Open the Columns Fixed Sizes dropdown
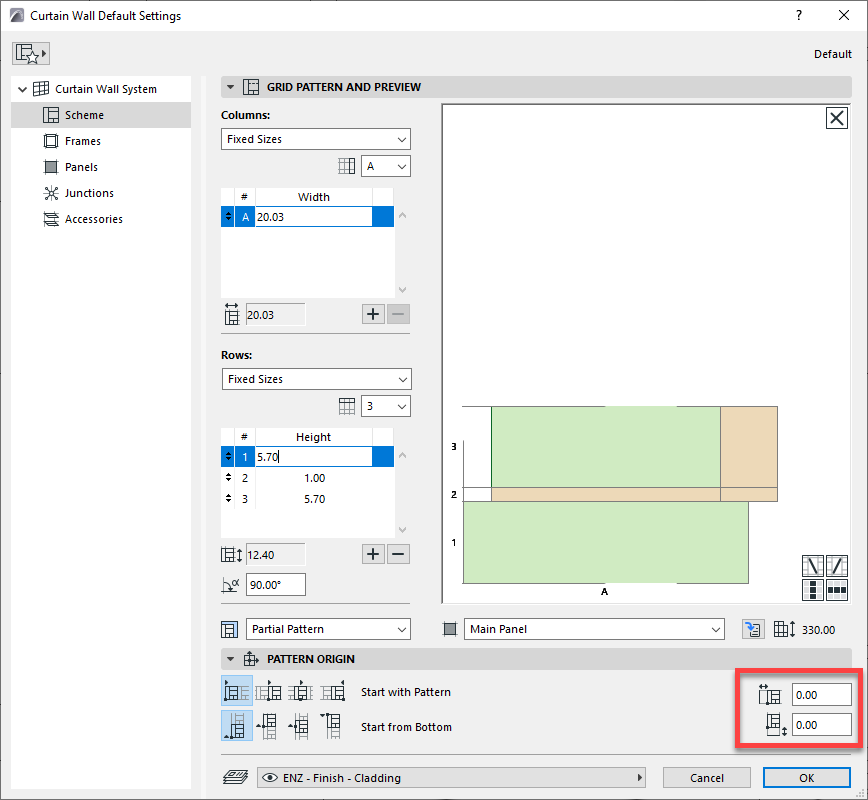 [316, 139]
